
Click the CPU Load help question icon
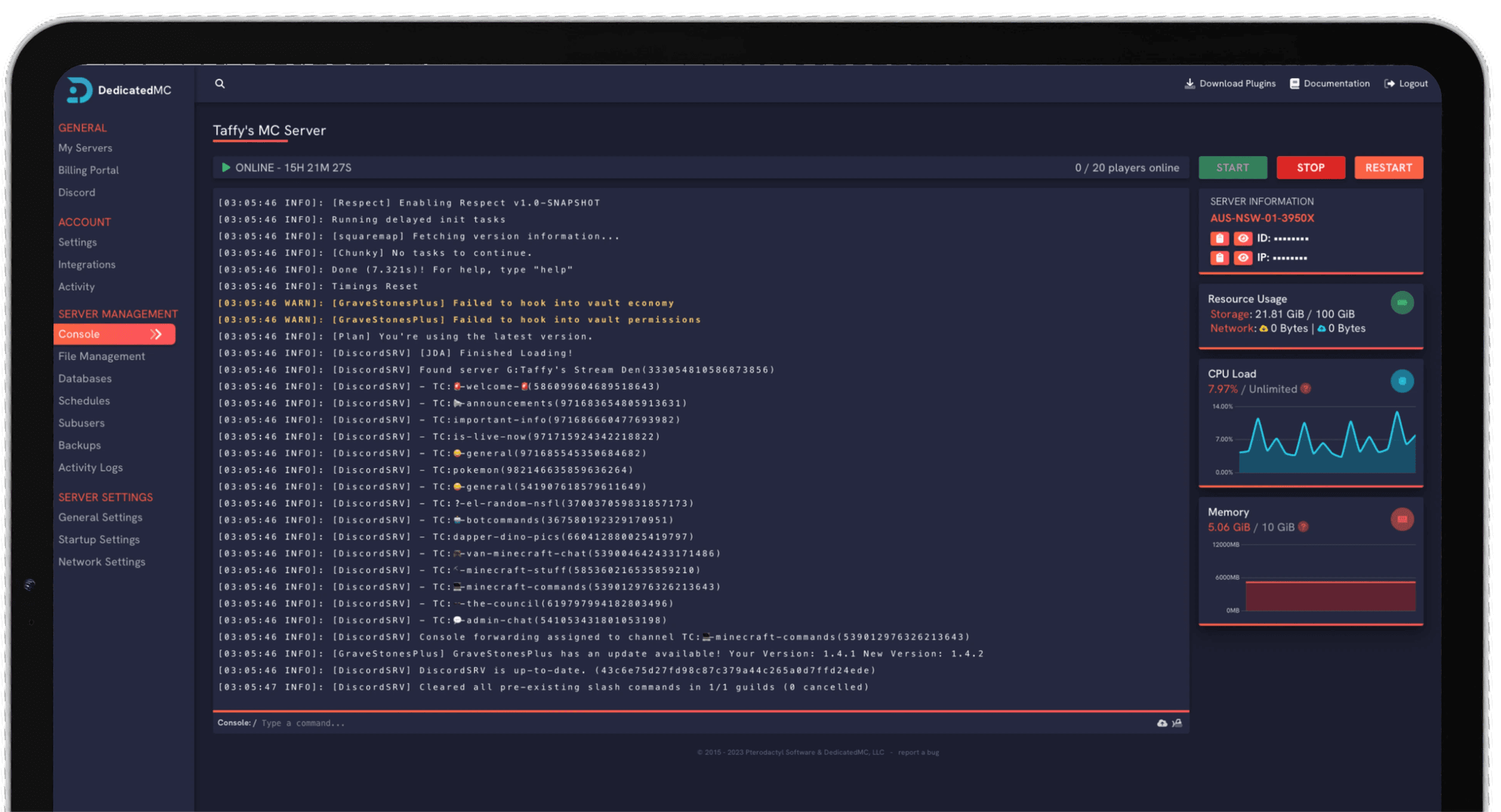[1305, 389]
